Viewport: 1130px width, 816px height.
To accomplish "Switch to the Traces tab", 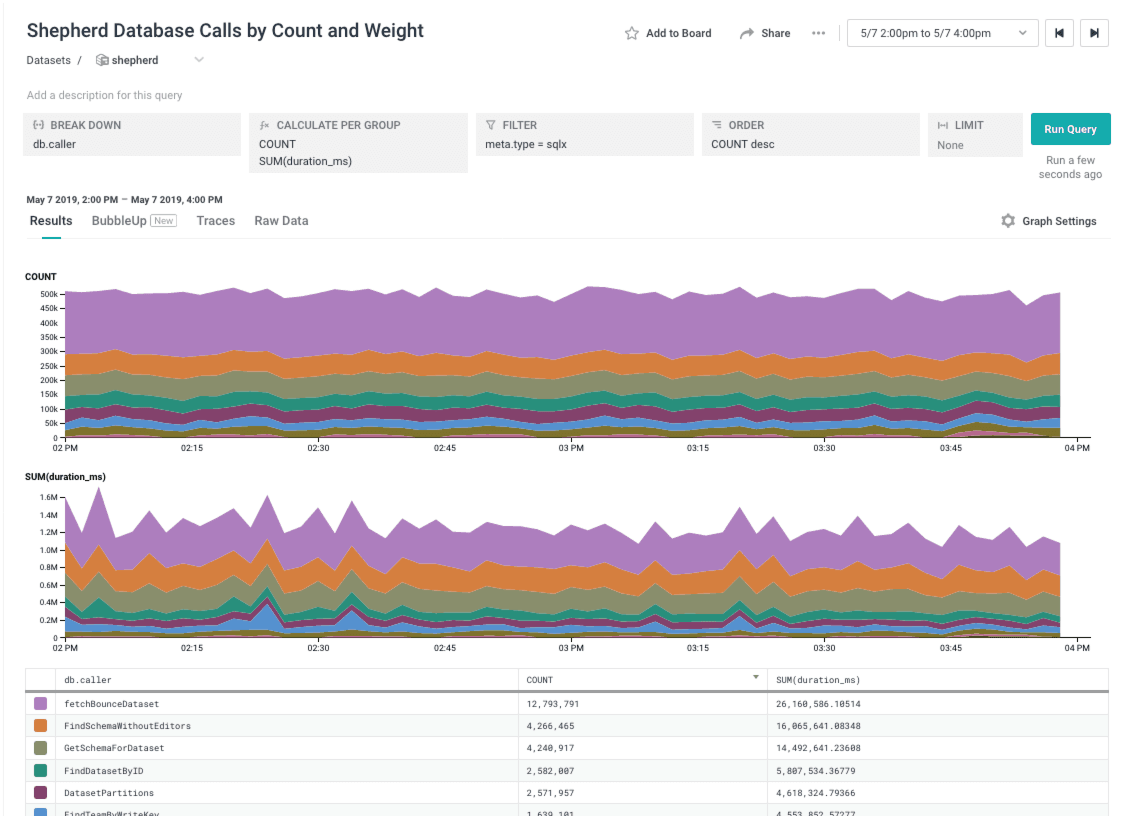I will click(x=215, y=221).
